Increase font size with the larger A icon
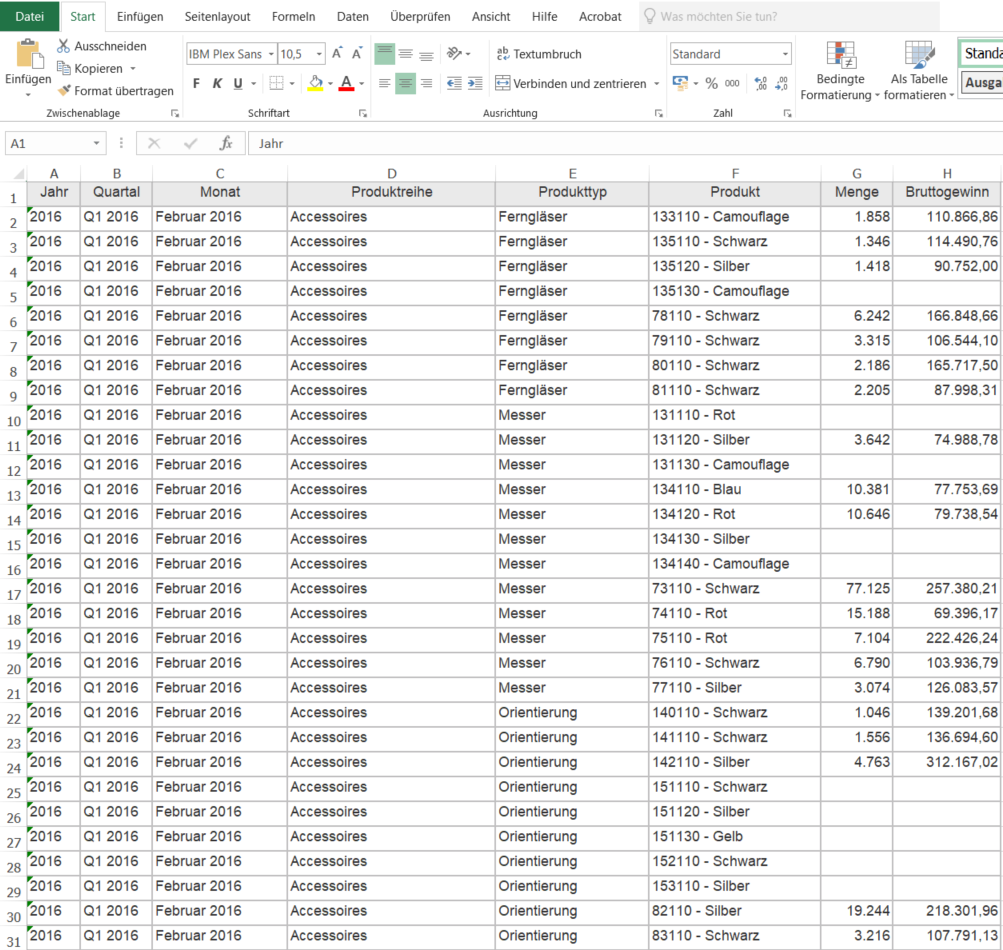The height and width of the screenshot is (950, 1003). [x=337, y=54]
